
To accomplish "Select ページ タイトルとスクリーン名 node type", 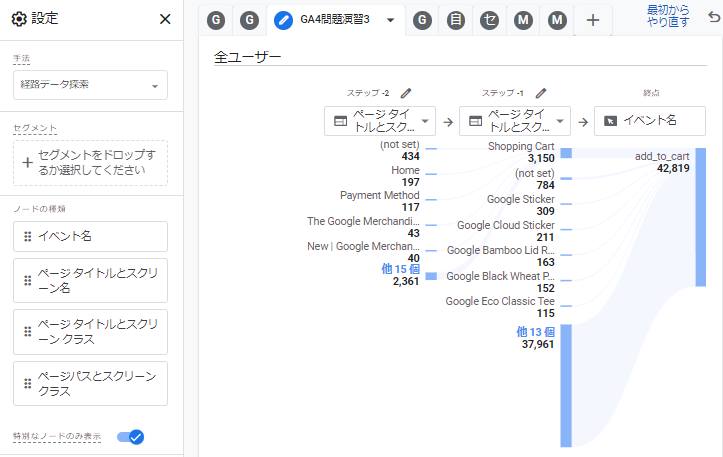I will (x=90, y=280).
